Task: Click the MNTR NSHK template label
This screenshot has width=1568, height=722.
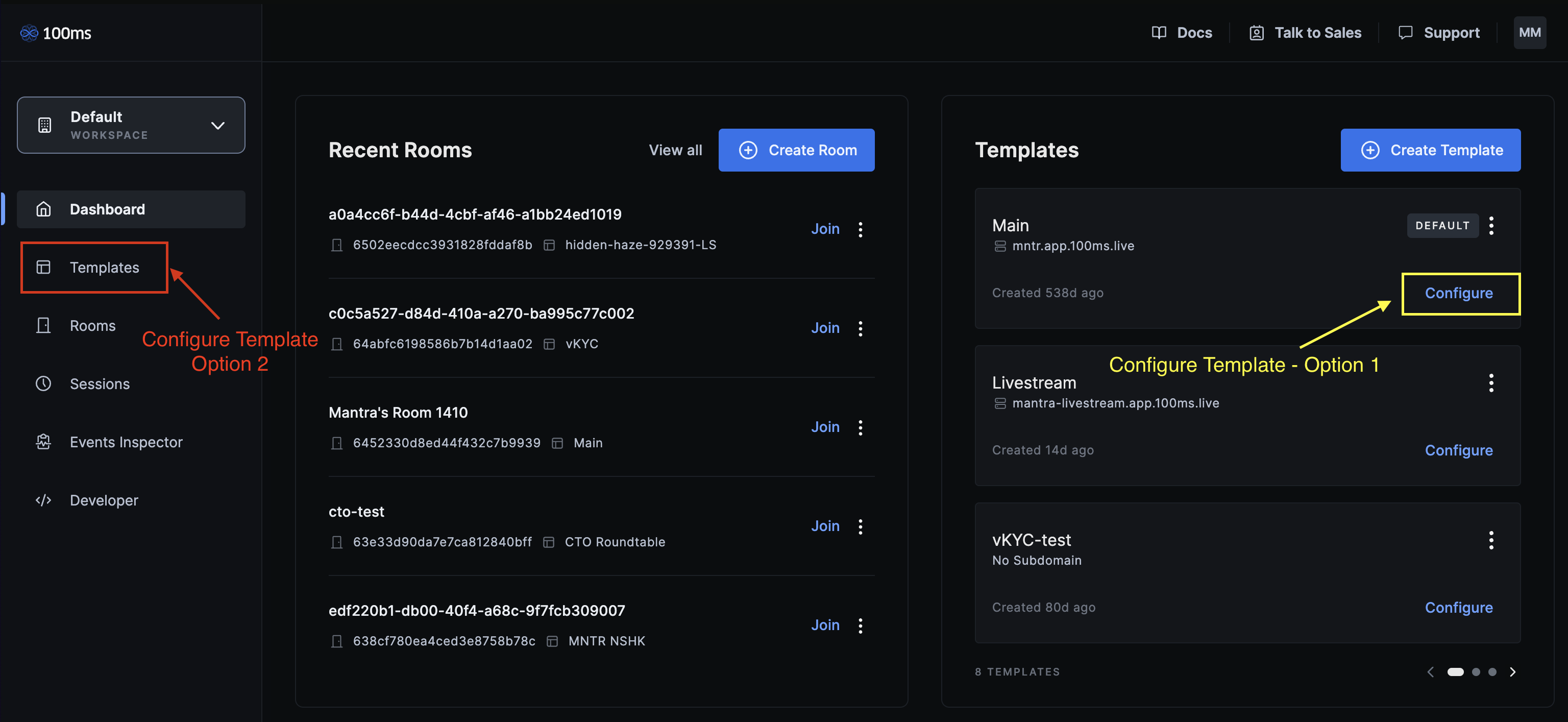Action: 607,642
